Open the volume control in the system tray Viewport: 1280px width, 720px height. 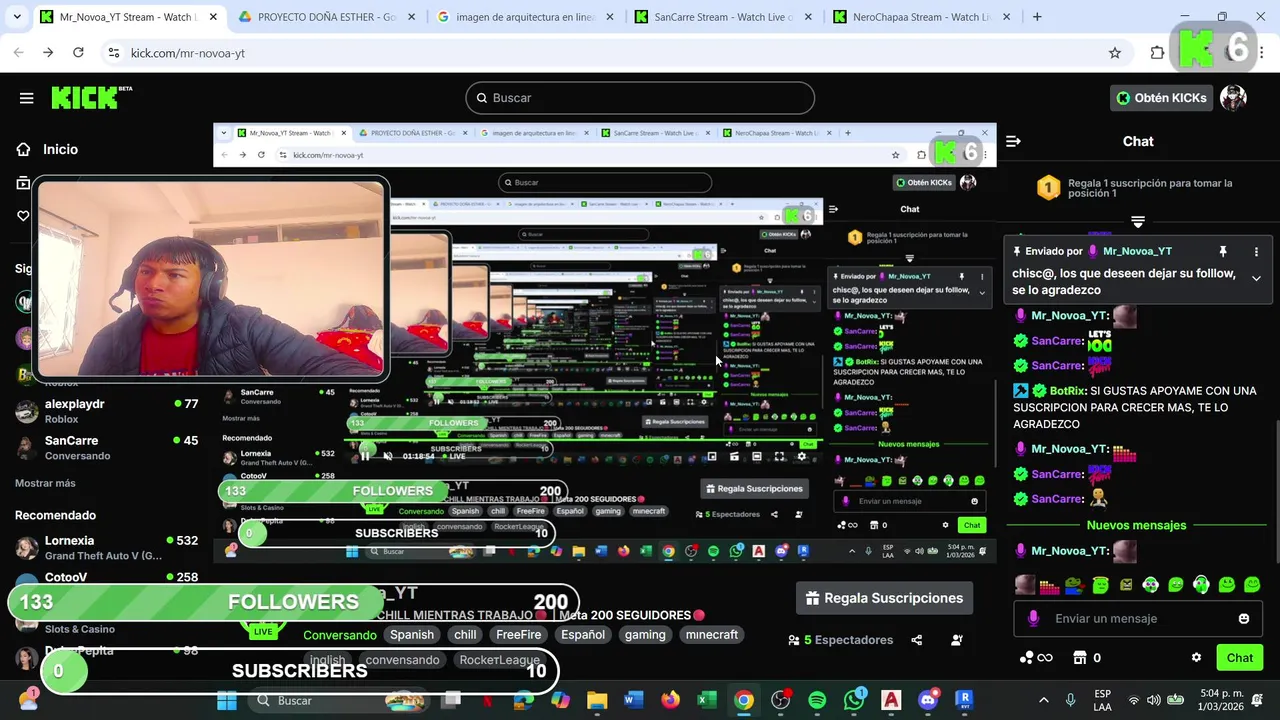pyautogui.click(x=1154, y=701)
